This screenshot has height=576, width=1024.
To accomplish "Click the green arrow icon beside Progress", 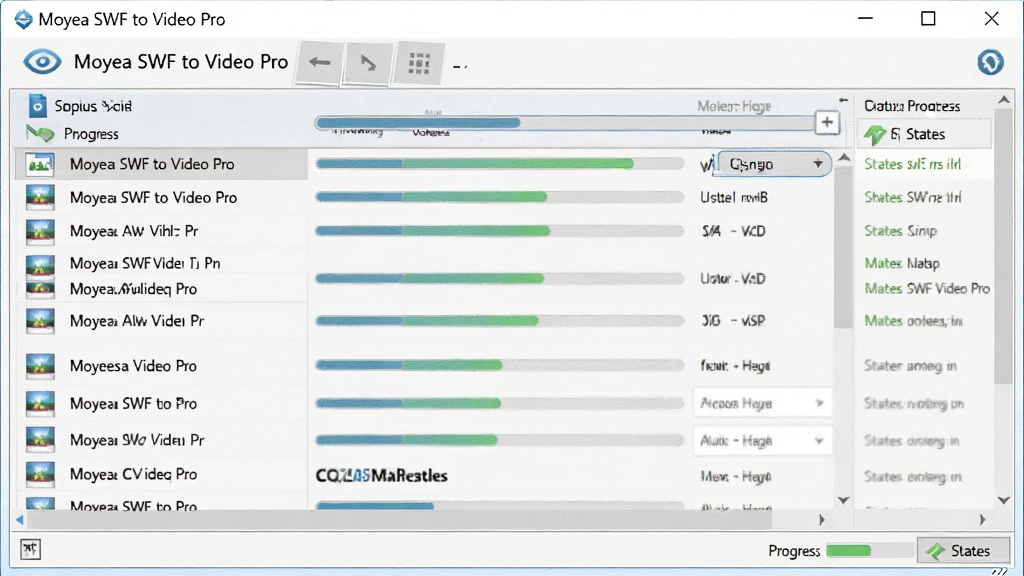I will [x=40, y=134].
